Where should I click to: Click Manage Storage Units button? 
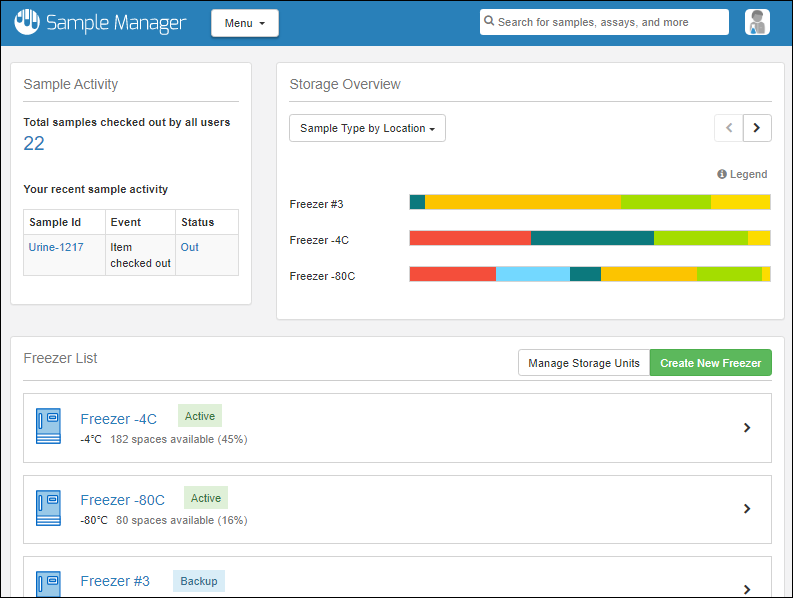pyautogui.click(x=584, y=363)
